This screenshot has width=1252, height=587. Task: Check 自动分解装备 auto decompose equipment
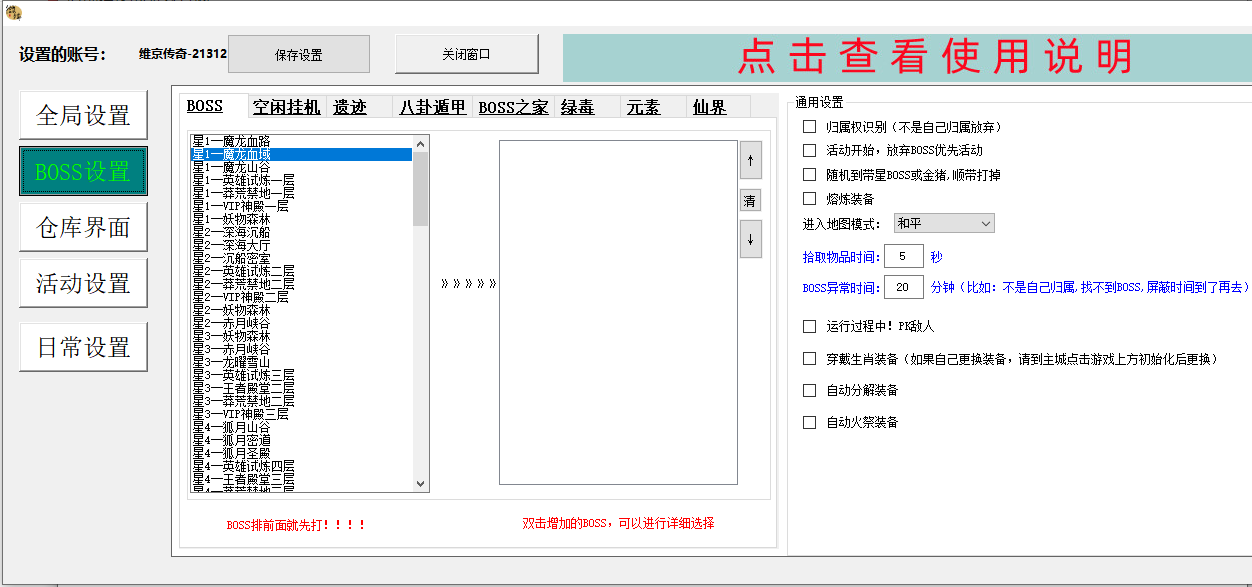click(808, 390)
